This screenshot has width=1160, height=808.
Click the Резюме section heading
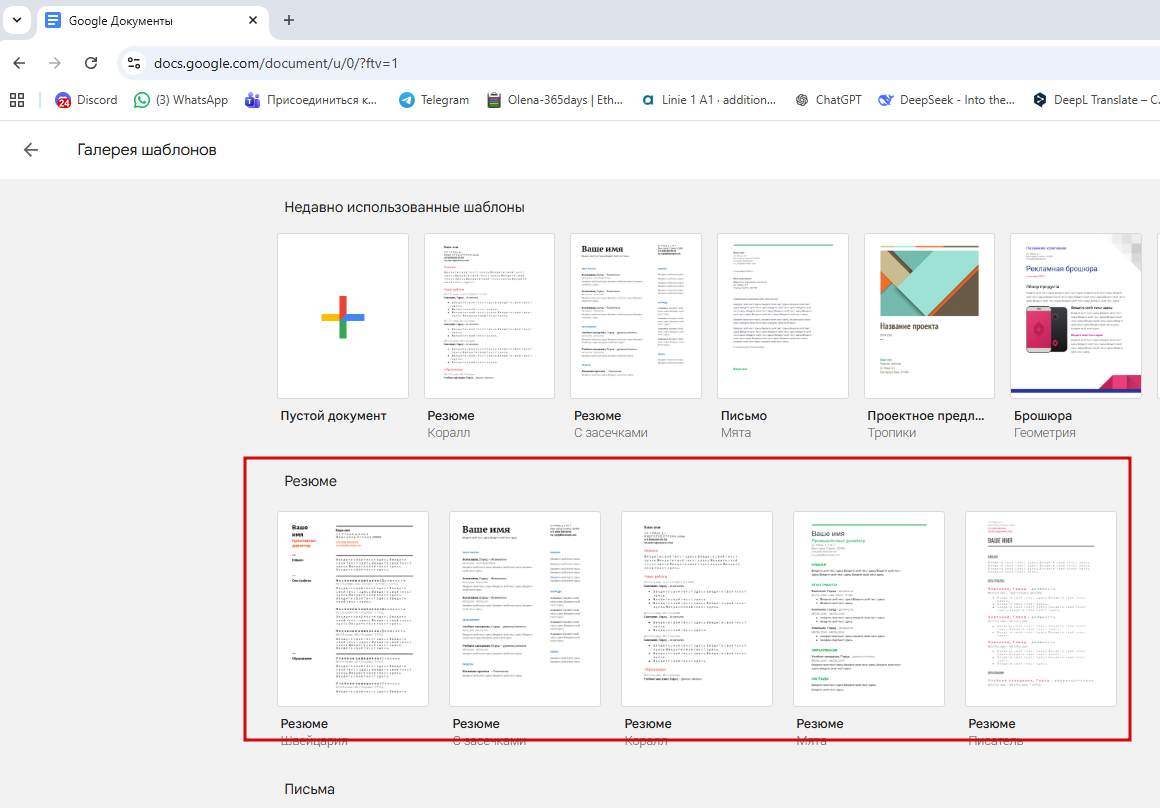tap(311, 482)
